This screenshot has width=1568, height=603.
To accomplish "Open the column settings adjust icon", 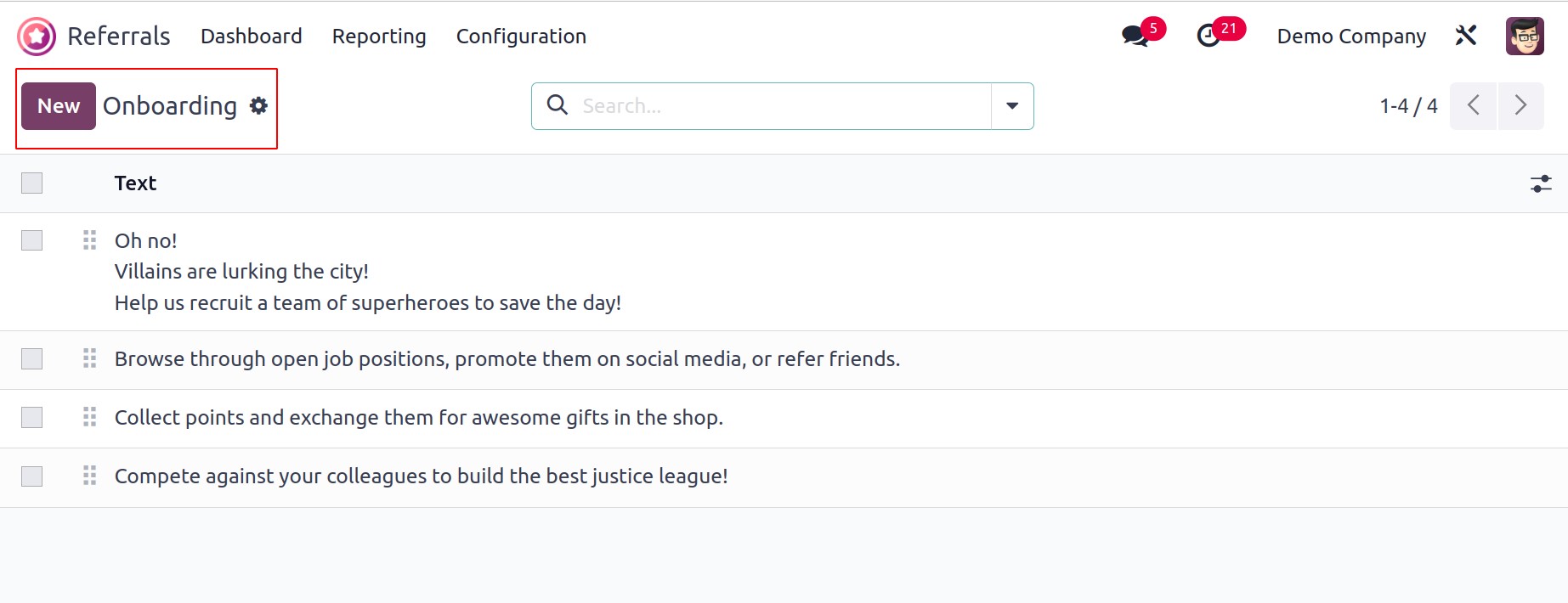I will coord(1541,183).
